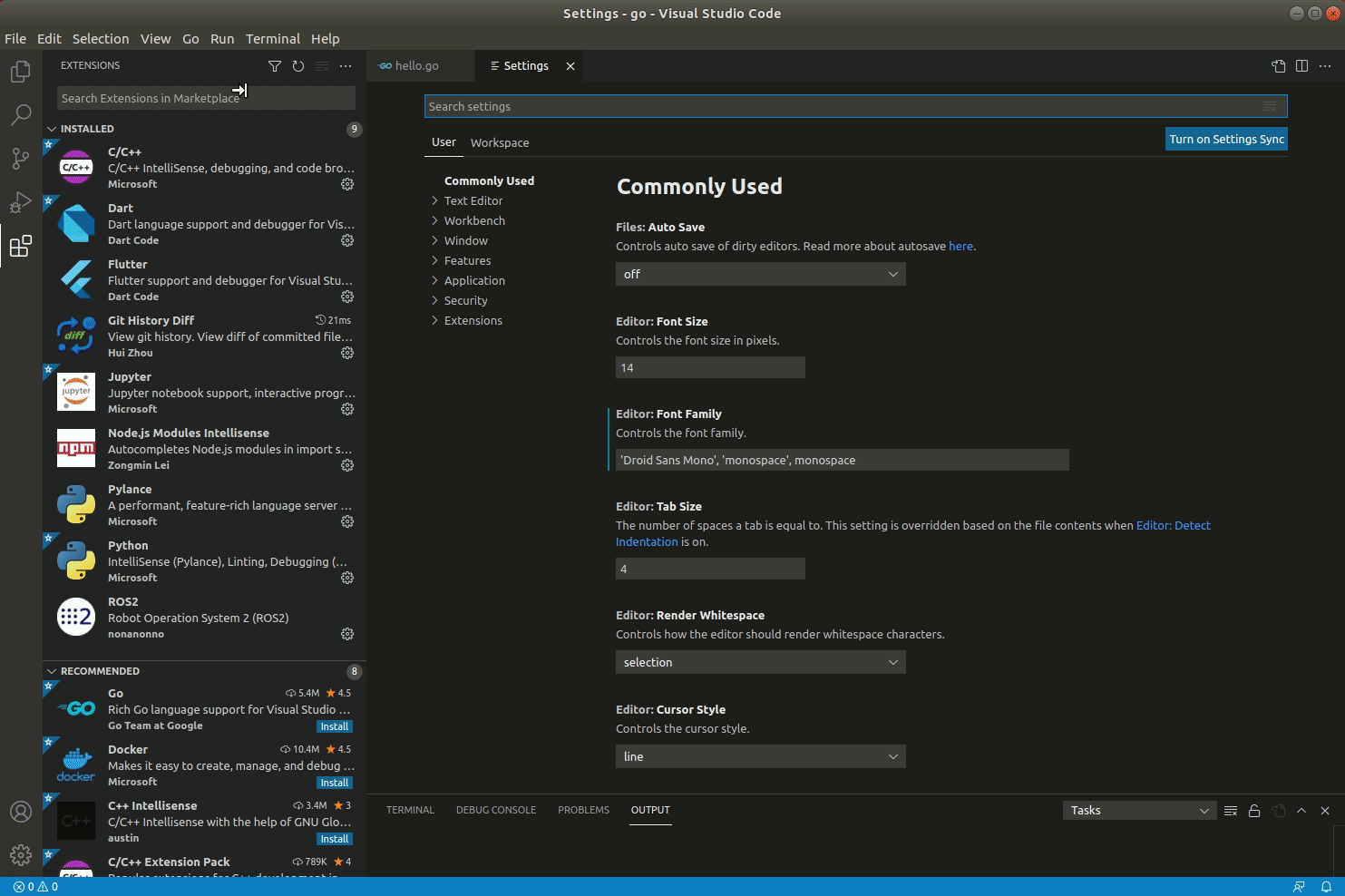The width and height of the screenshot is (1345, 896).
Task: Open the Terminal menu
Action: (x=272, y=39)
